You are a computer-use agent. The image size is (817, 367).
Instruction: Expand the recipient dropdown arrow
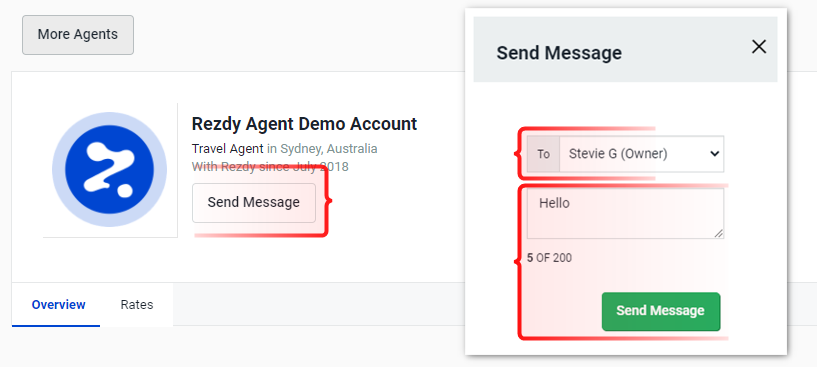click(x=715, y=154)
